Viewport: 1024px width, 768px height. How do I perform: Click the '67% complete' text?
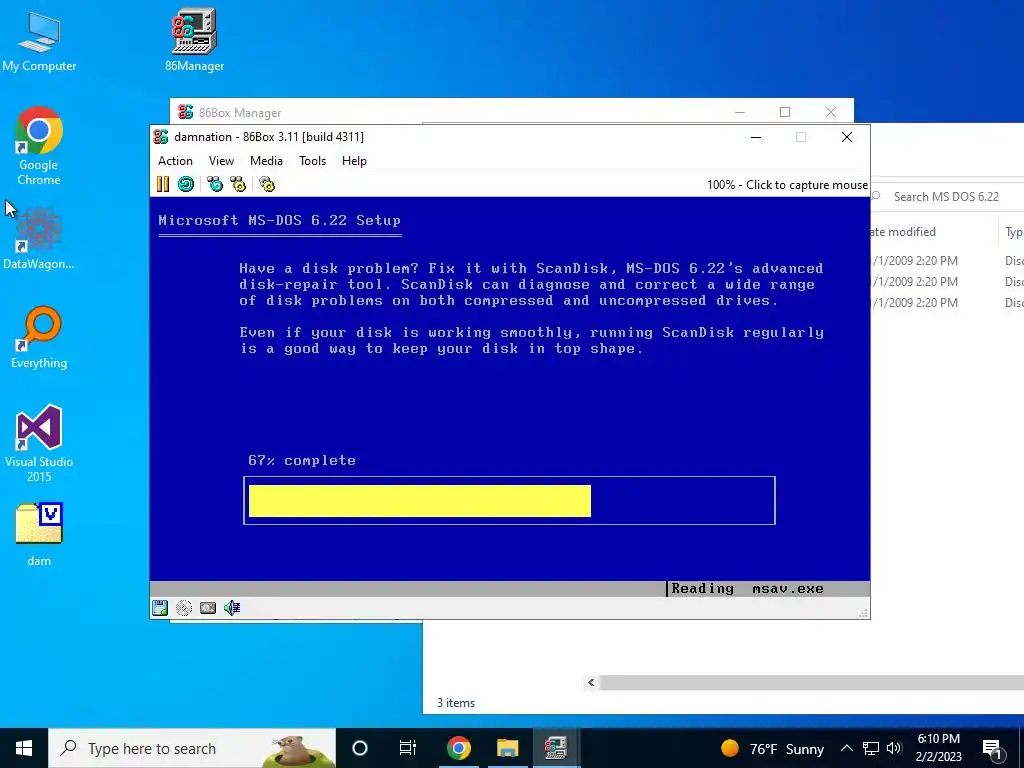(302, 460)
